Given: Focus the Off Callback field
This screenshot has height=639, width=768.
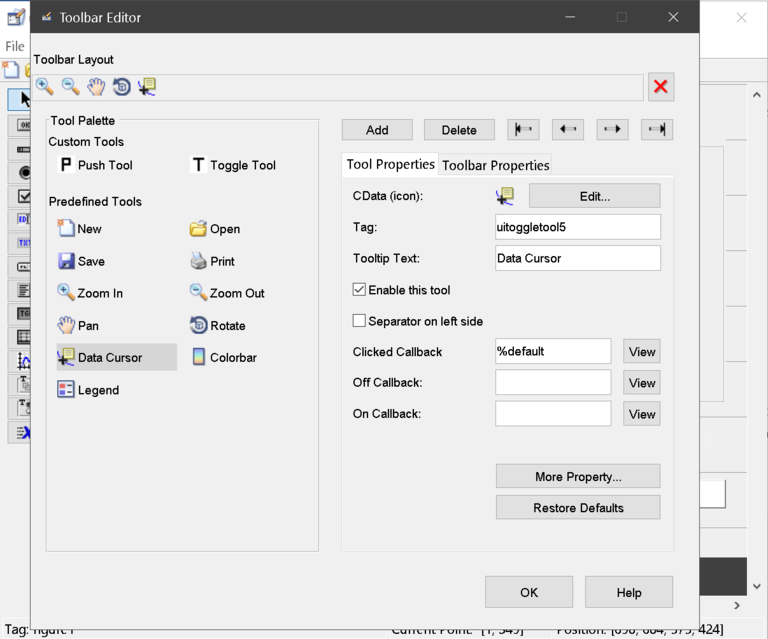Looking at the screenshot, I should click(x=553, y=382).
